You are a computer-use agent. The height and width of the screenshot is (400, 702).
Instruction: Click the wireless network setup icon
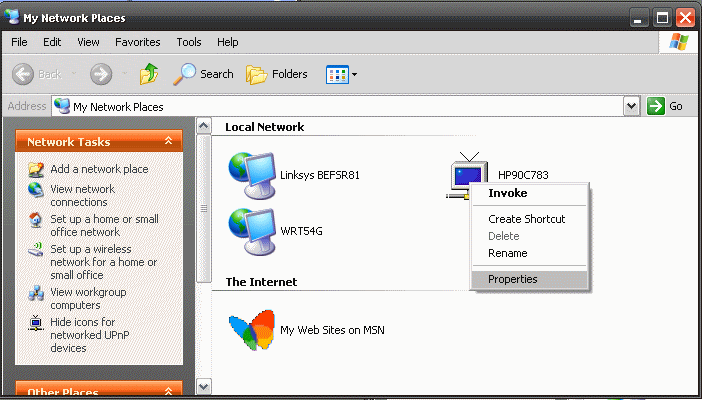point(36,249)
